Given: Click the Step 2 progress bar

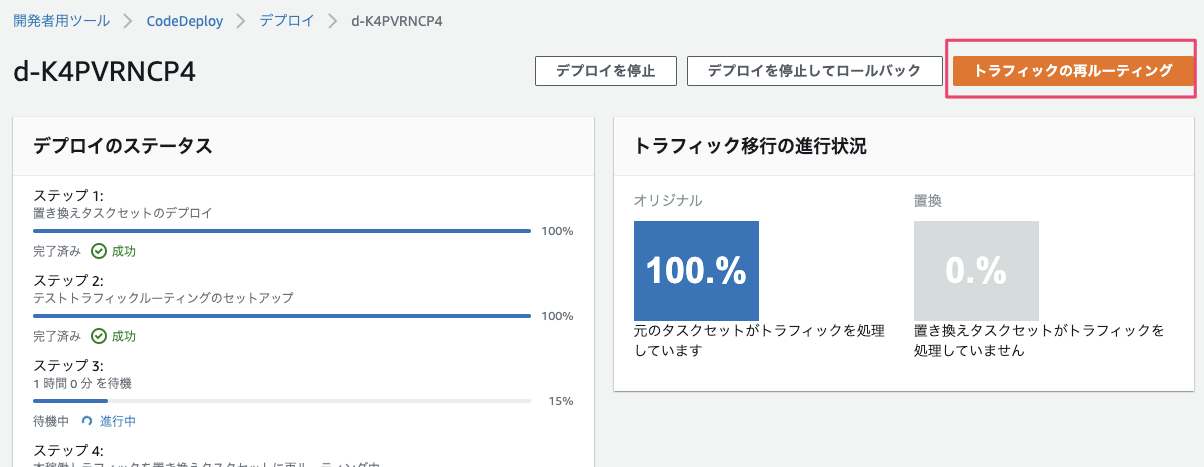Looking at the screenshot, I should click(282, 316).
